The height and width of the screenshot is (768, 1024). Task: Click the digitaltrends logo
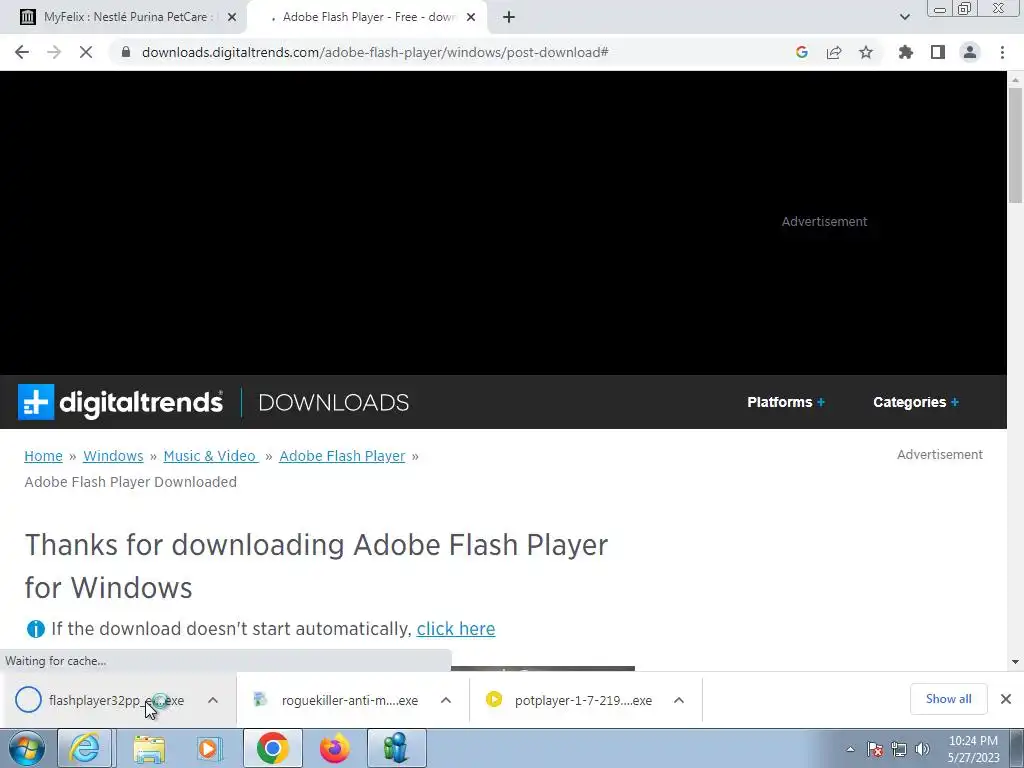[x=120, y=402]
